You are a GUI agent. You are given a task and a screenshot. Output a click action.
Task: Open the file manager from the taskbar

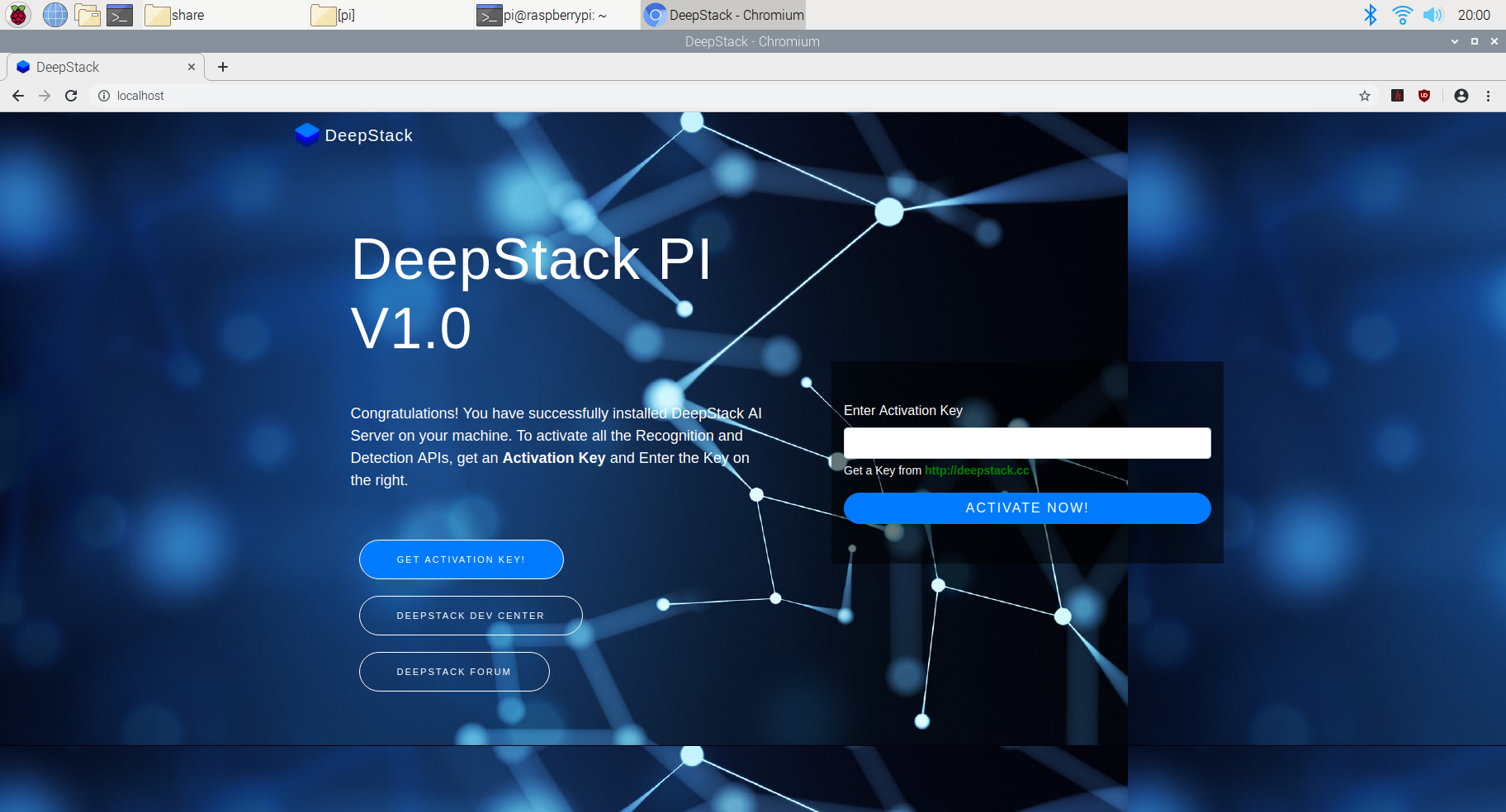[88, 14]
